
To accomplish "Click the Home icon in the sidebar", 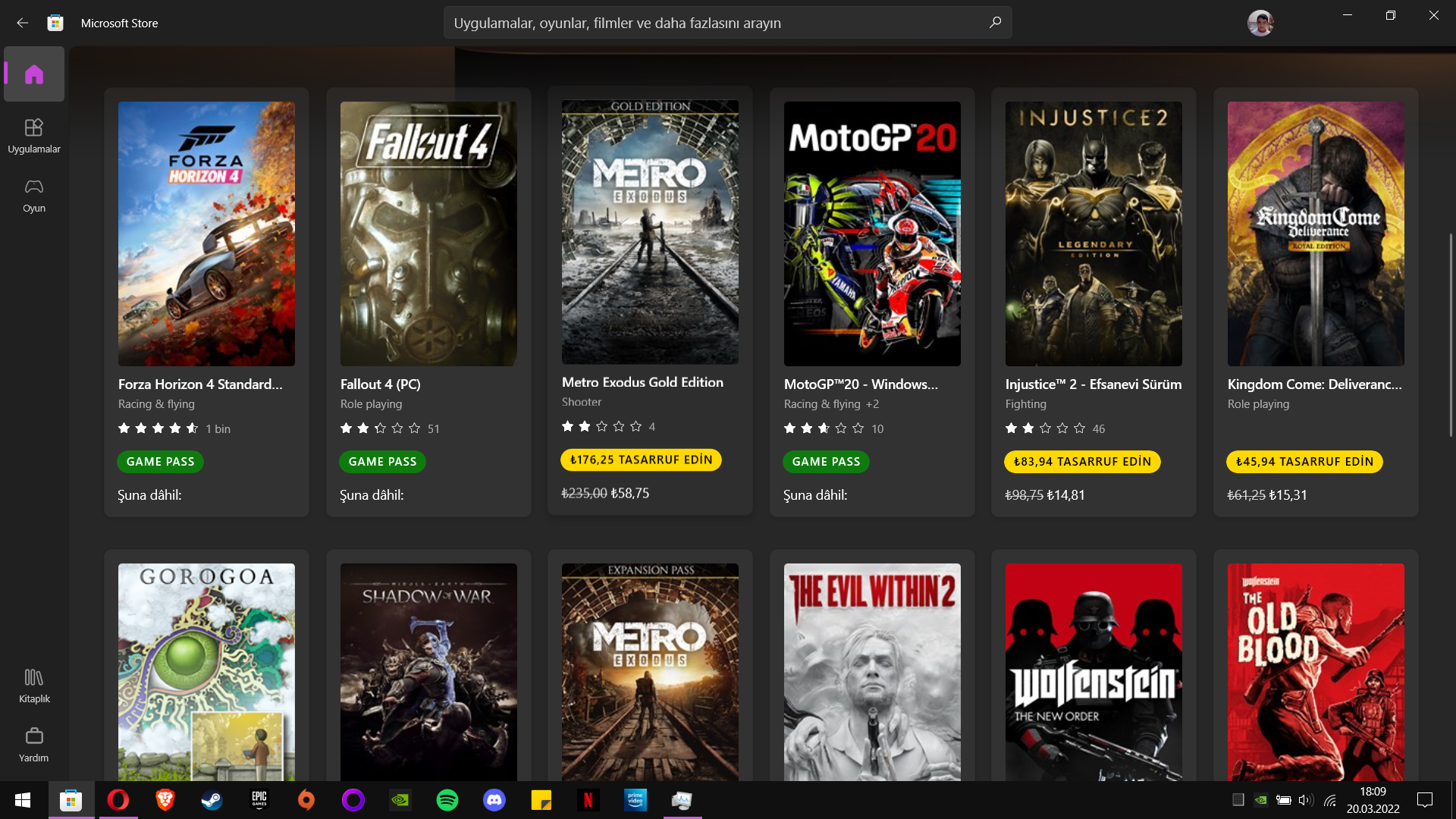I will pyautogui.click(x=34, y=74).
